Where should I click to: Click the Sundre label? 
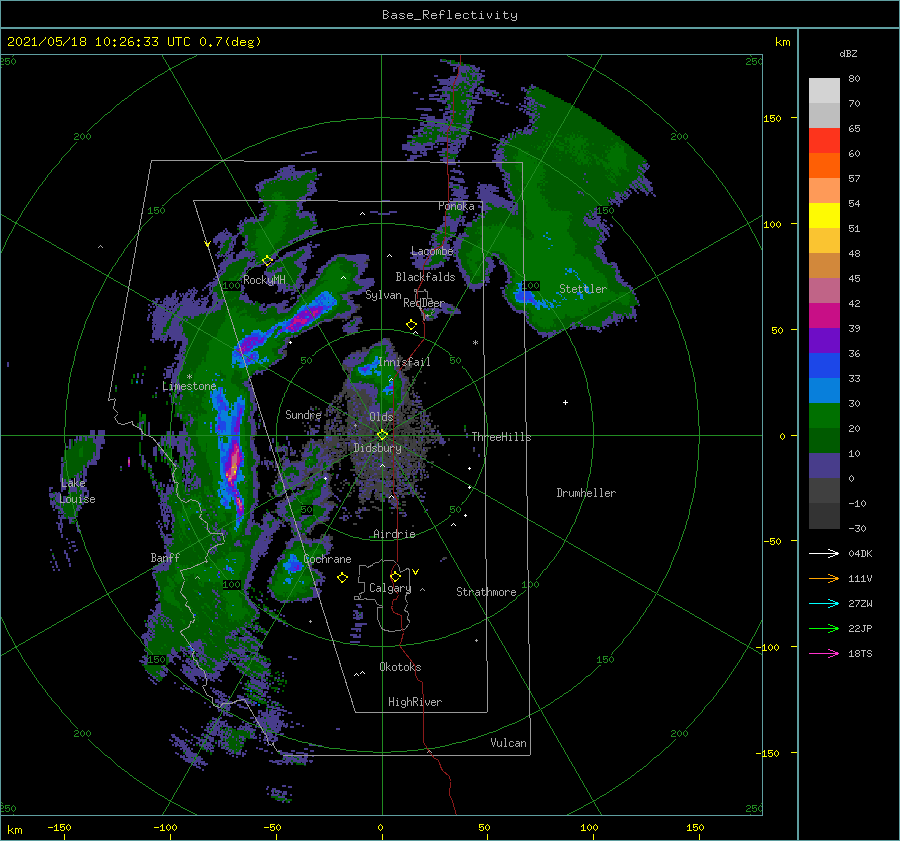pyautogui.click(x=303, y=414)
